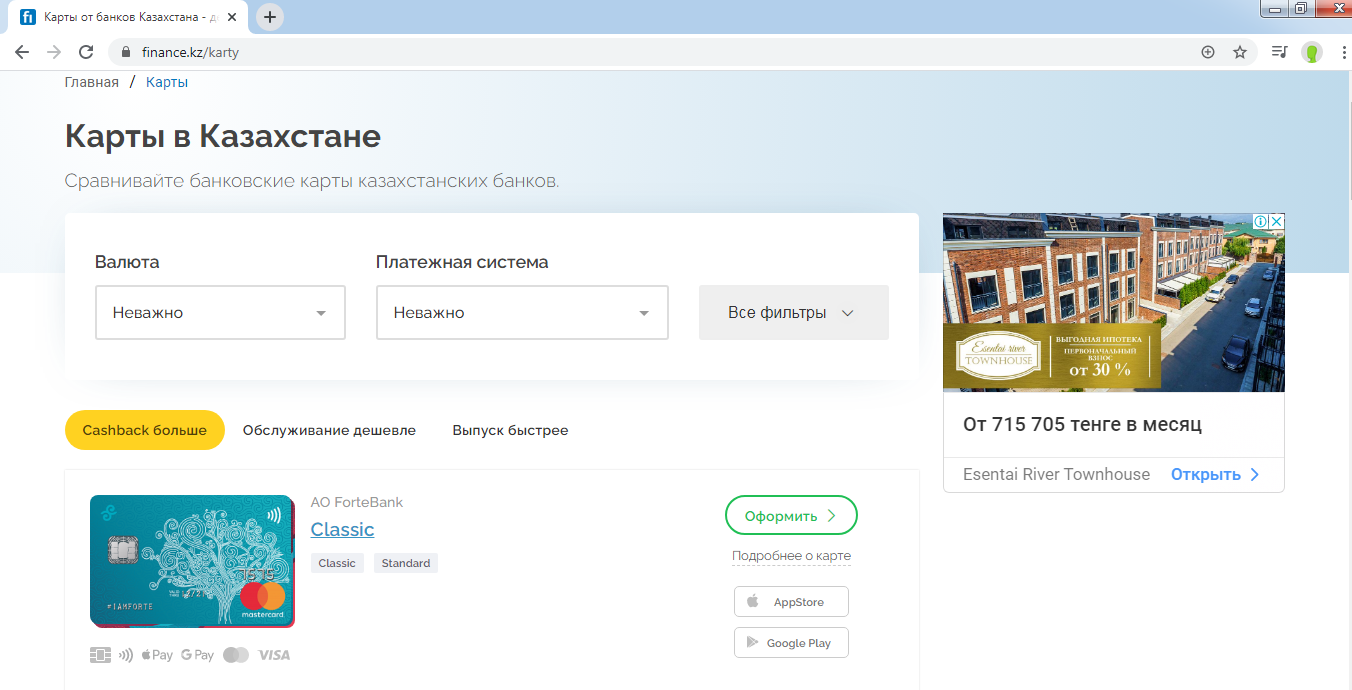Click the Esentai River Townhouse ad image
The image size is (1352, 690).
pyautogui.click(x=1113, y=302)
